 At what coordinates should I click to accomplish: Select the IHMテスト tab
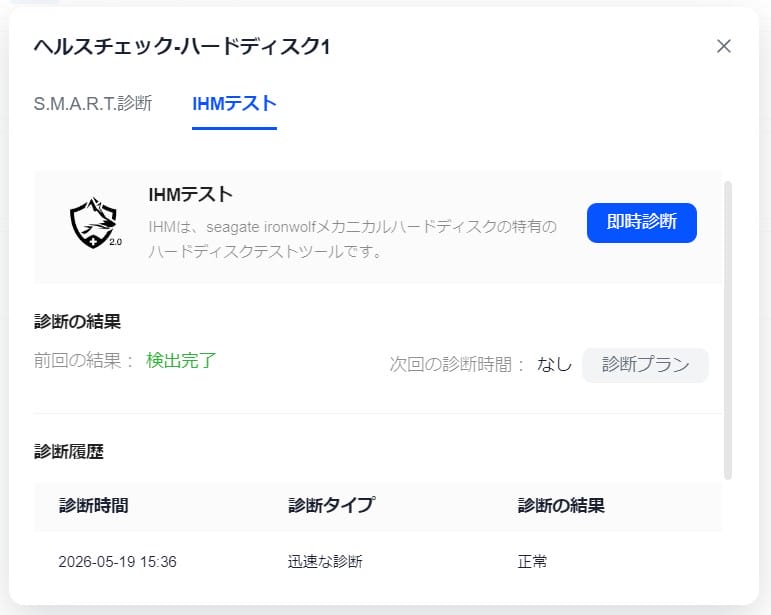click(234, 104)
